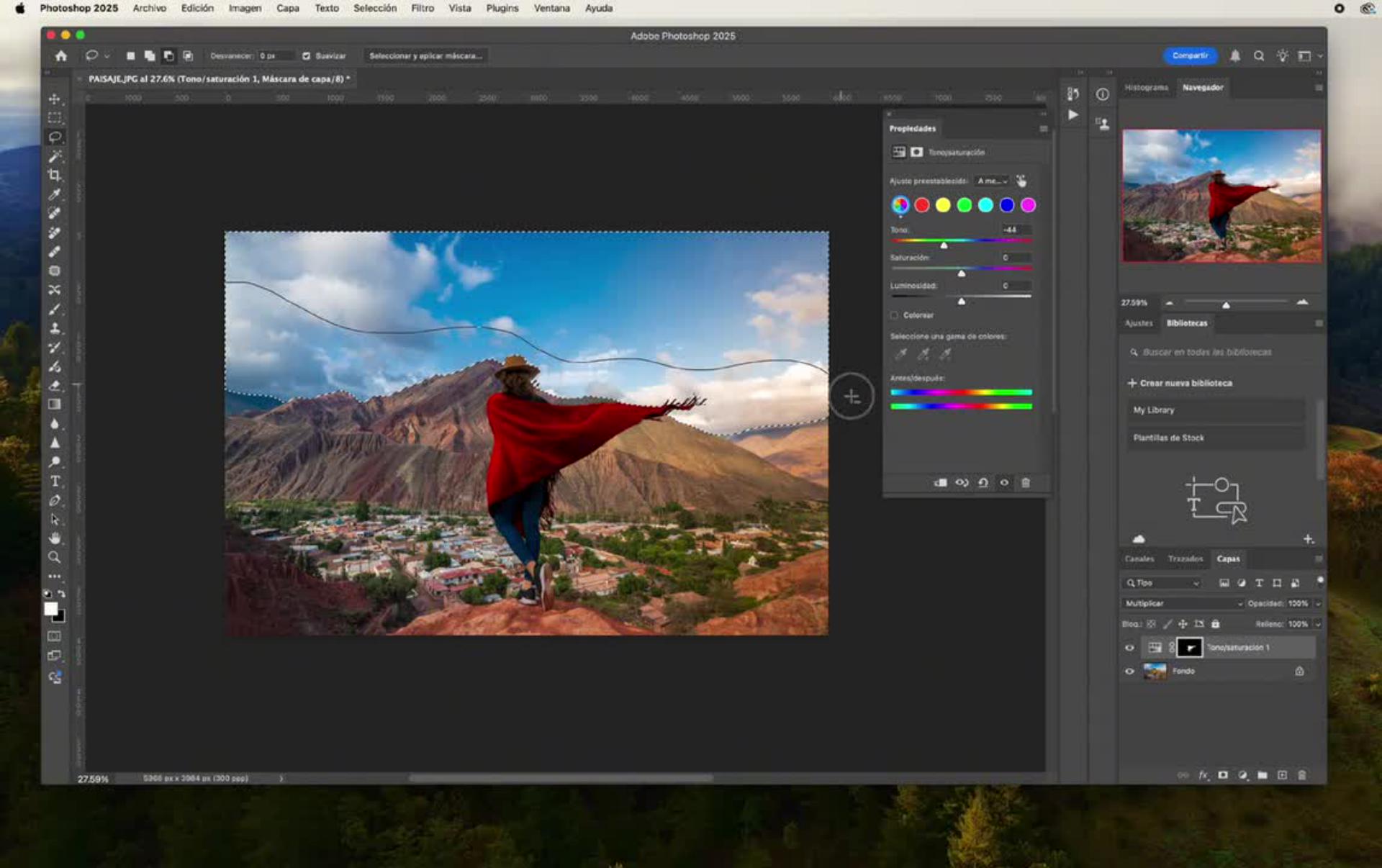Select the Hand tool
Image resolution: width=1382 pixels, height=868 pixels.
55,538
